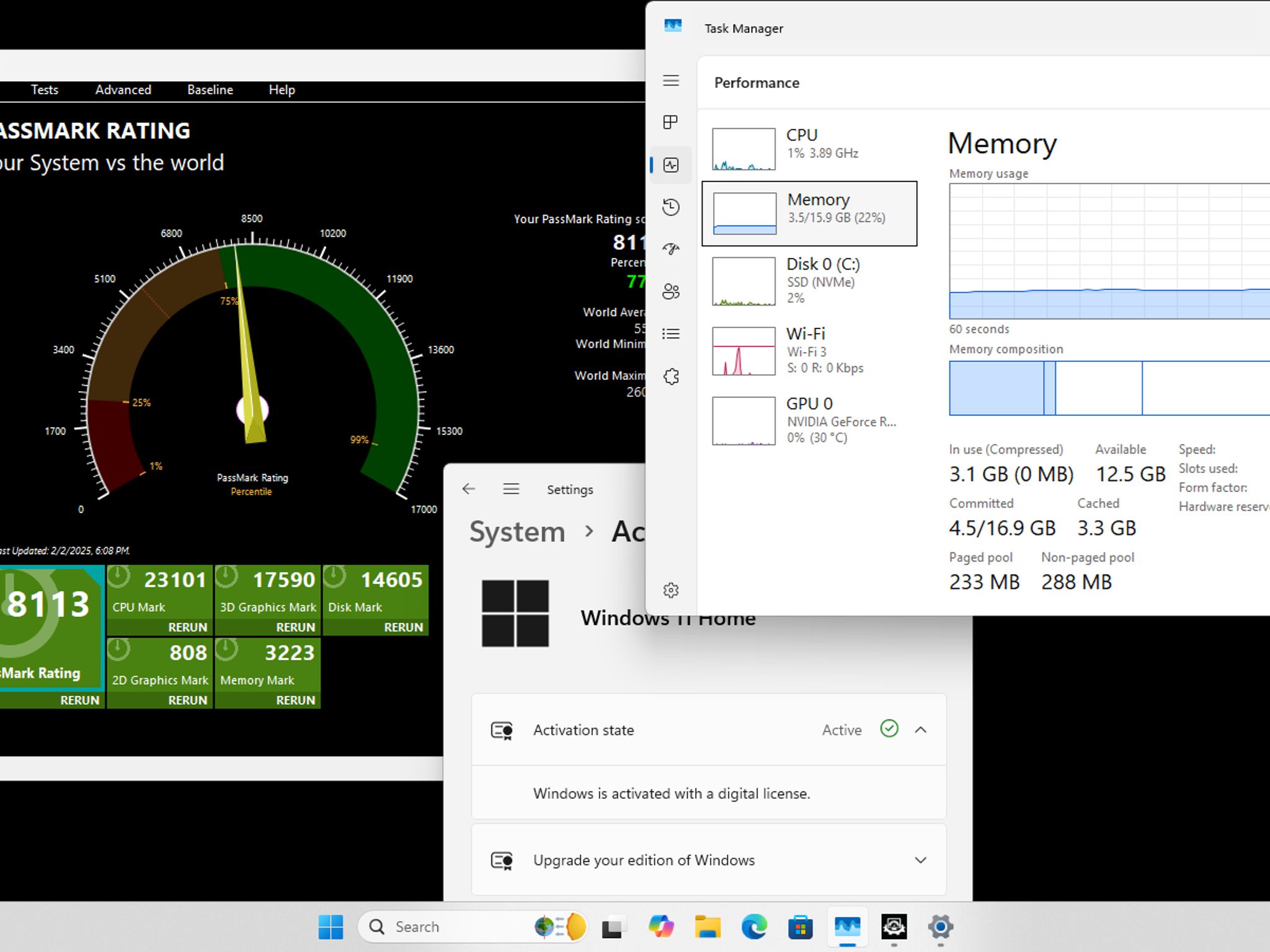Click the Activation state certificate icon
Viewport: 1270px width, 952px height.
(502, 730)
